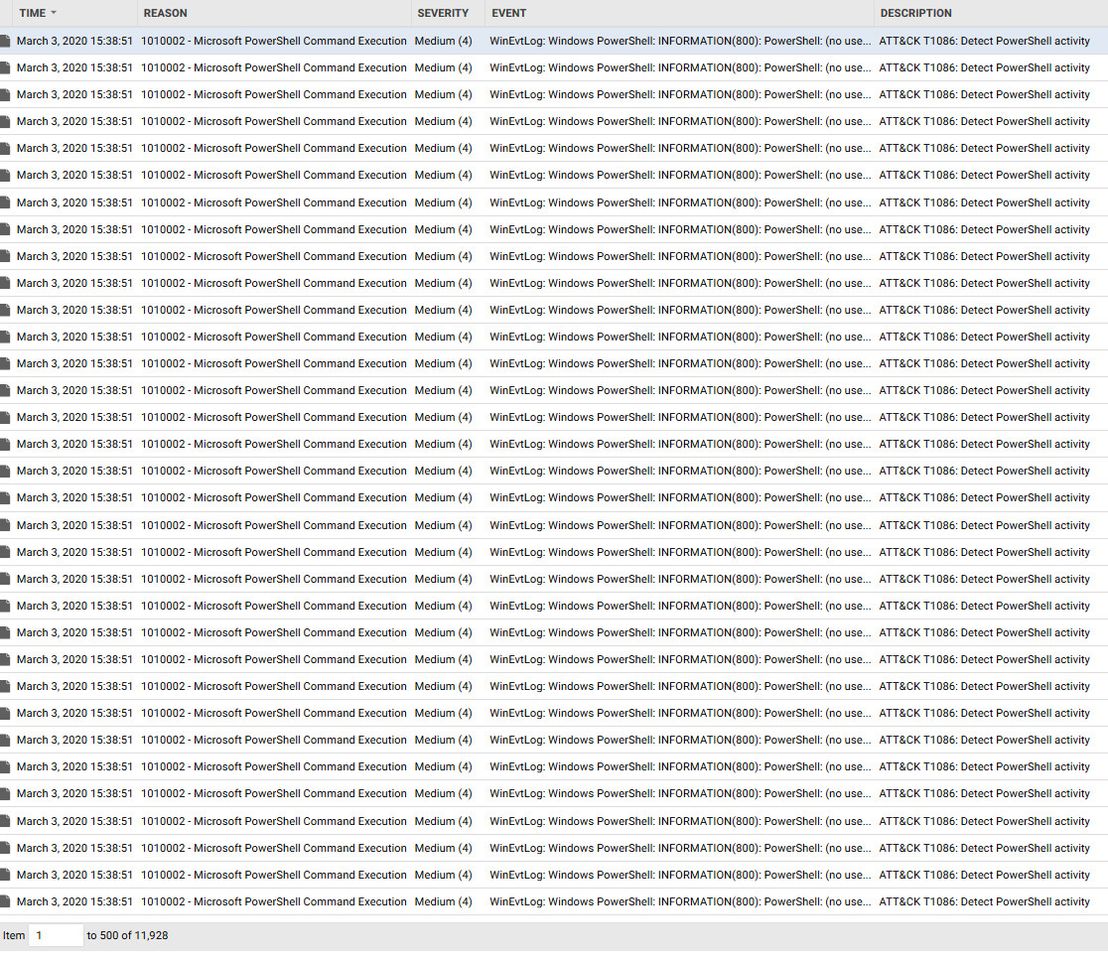Screen dimensions: 1108x954
Task: Select the highlighted row's PowerShell Command Execution reason
Action: point(273,41)
